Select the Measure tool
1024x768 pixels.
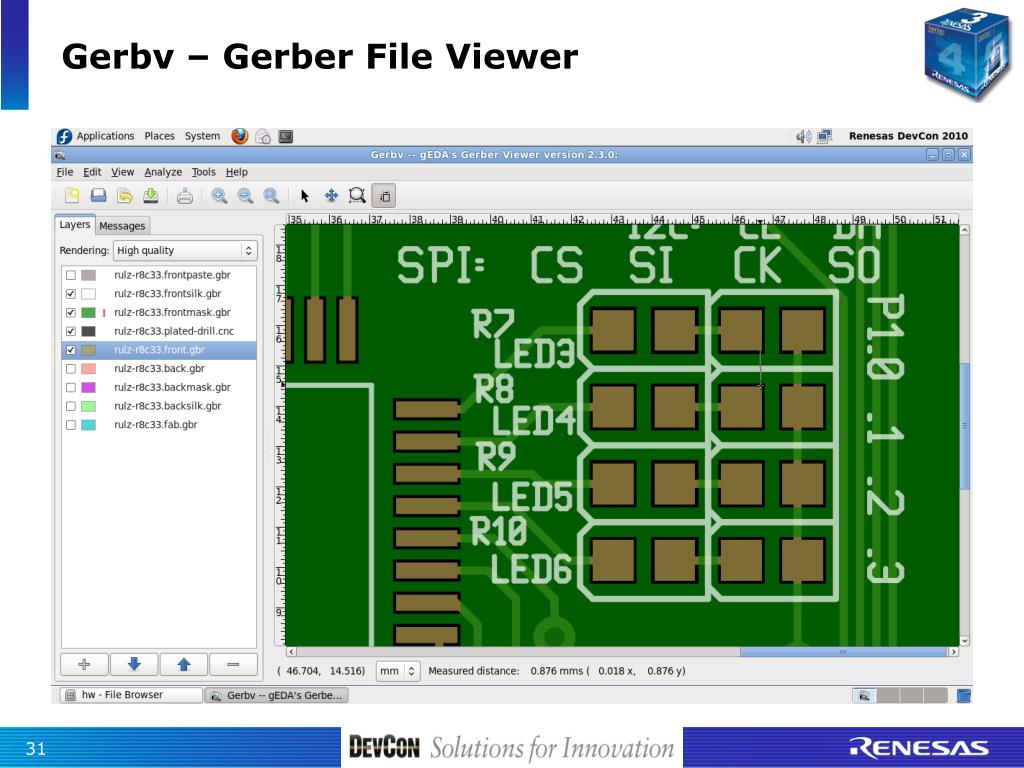pos(384,195)
